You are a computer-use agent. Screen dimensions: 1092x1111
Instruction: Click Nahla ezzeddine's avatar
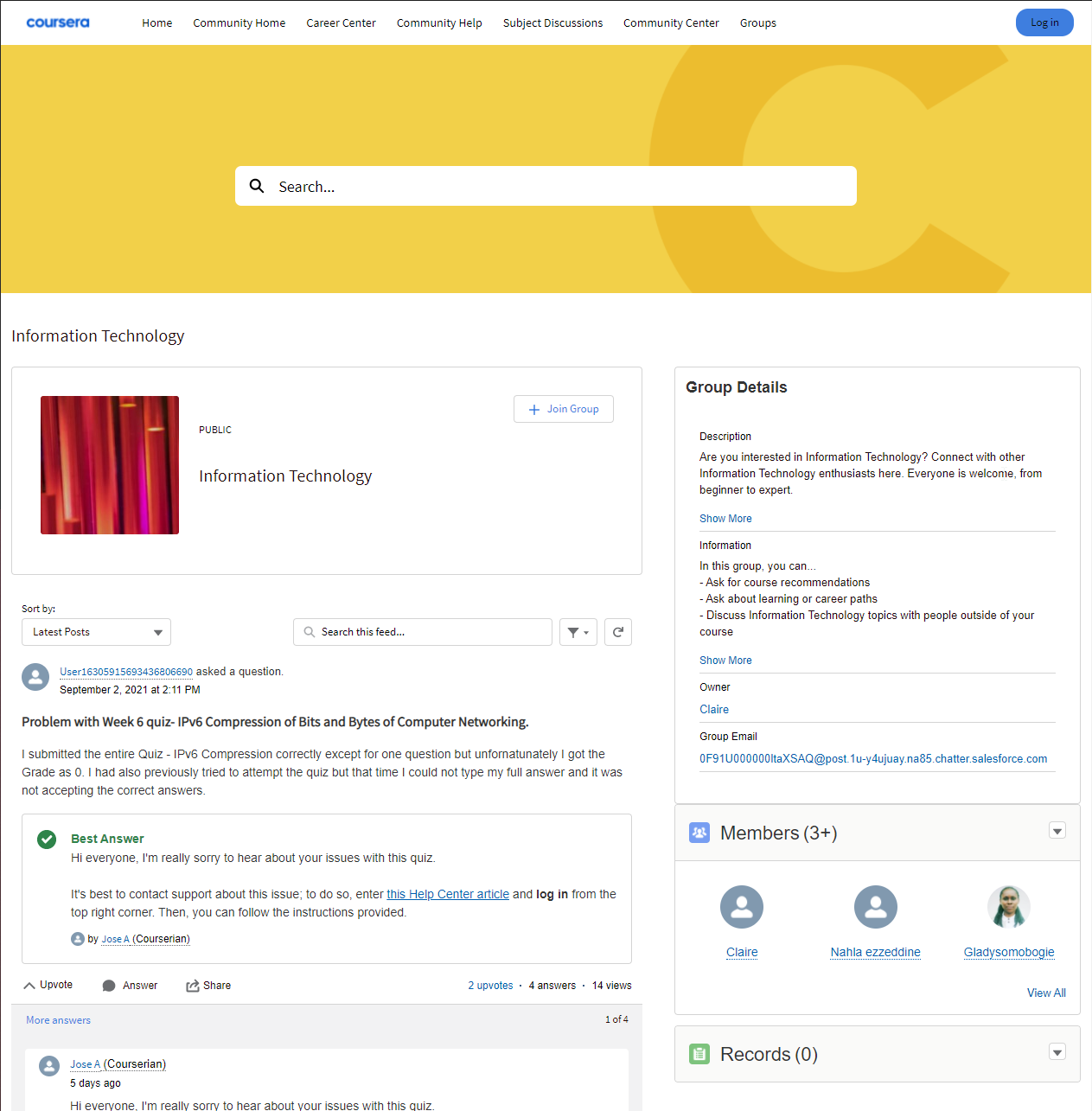click(876, 907)
